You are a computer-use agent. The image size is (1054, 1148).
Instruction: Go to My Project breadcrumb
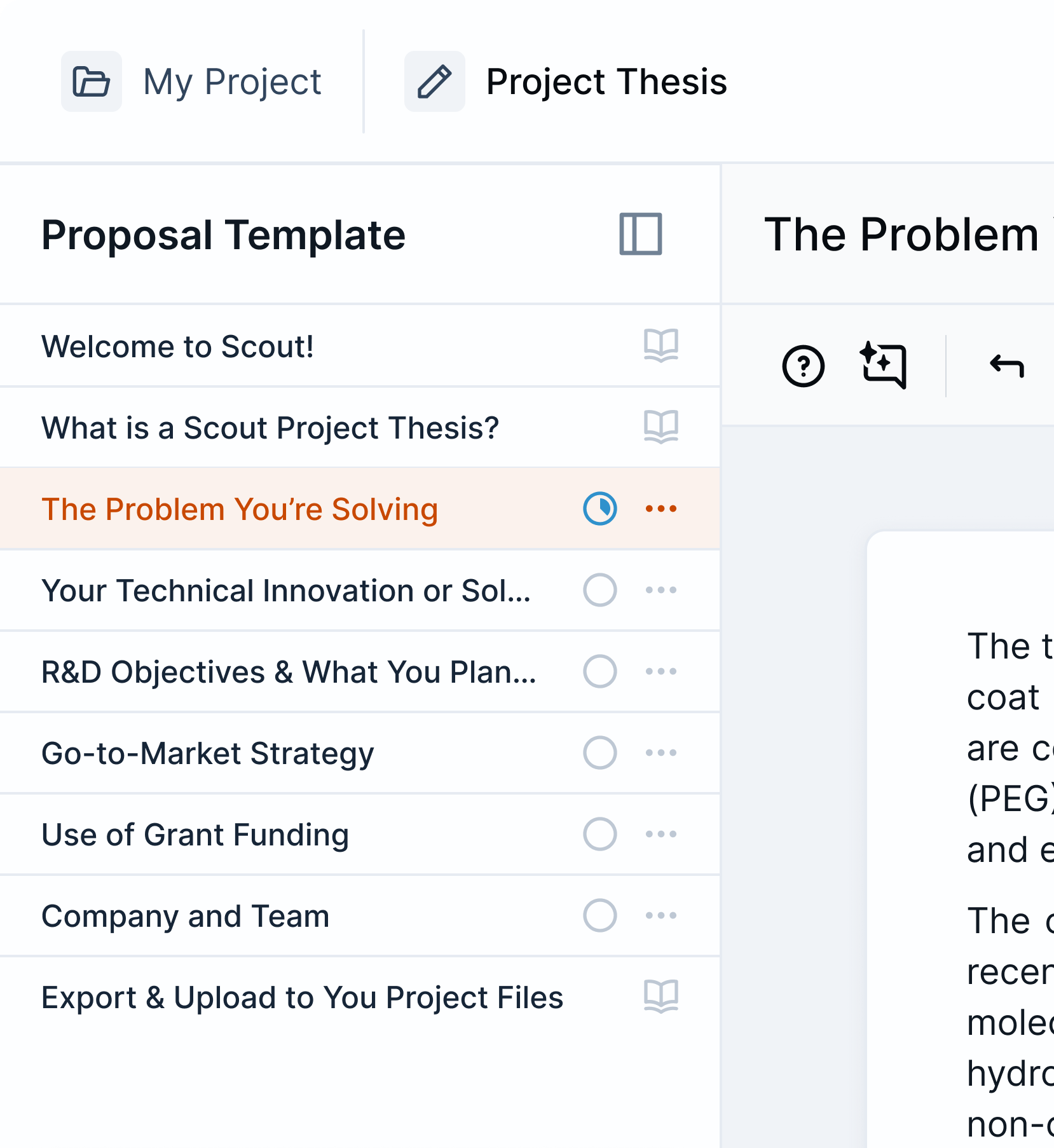point(232,83)
